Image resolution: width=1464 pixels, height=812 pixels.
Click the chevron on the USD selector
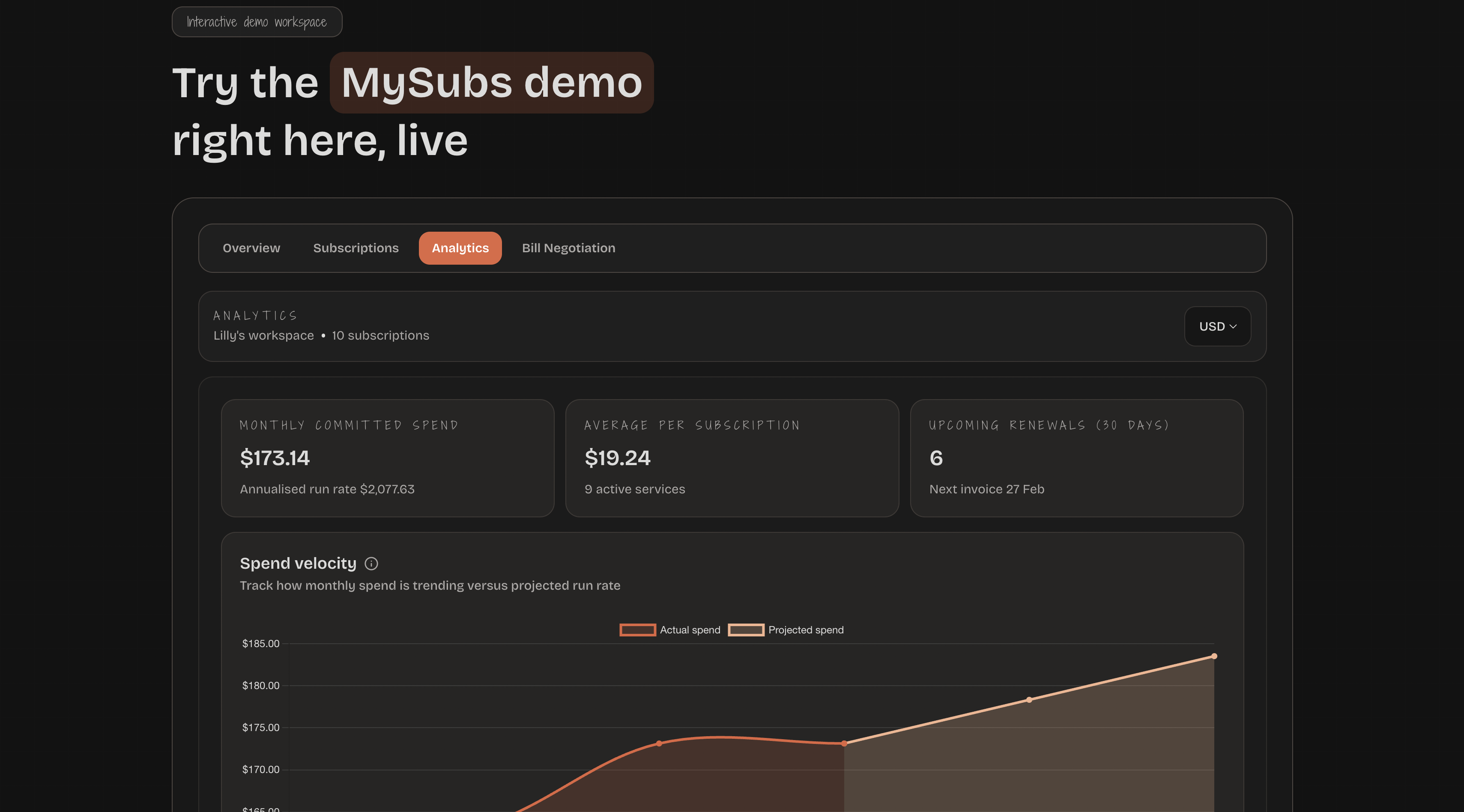[1233, 326]
